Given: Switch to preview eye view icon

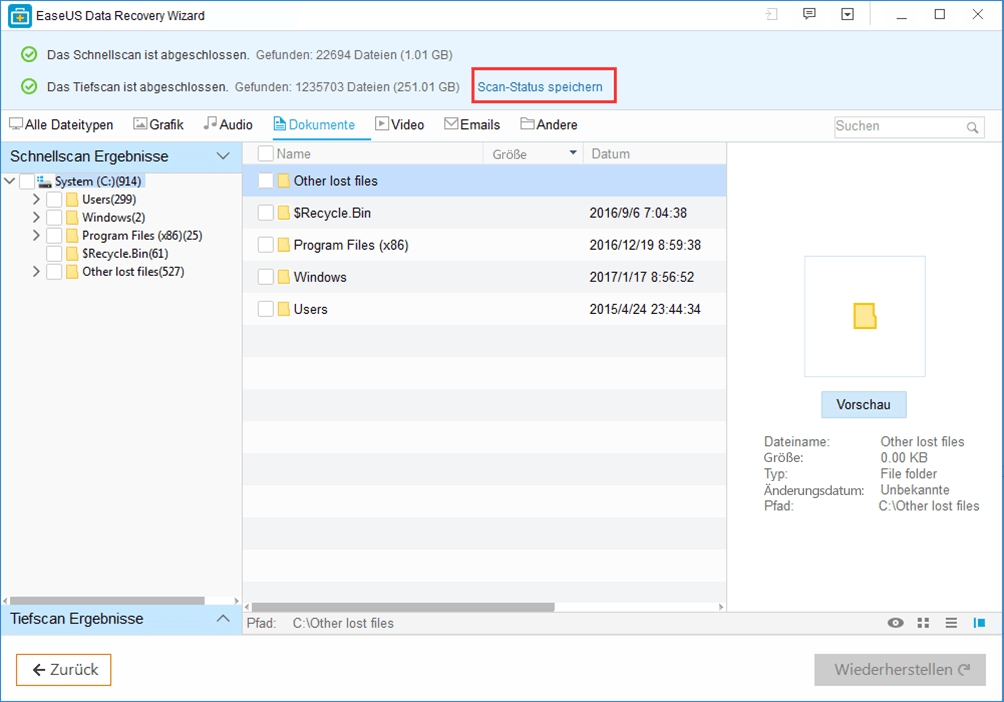Looking at the screenshot, I should [895, 623].
